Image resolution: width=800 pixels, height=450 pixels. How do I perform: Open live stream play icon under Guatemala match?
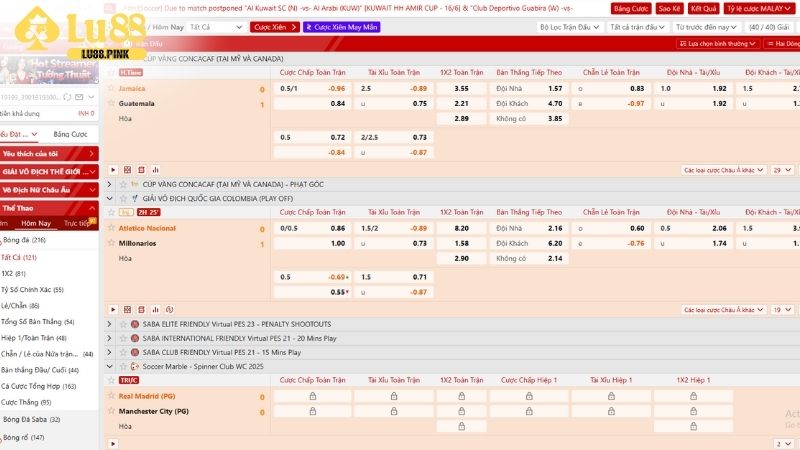click(112, 170)
